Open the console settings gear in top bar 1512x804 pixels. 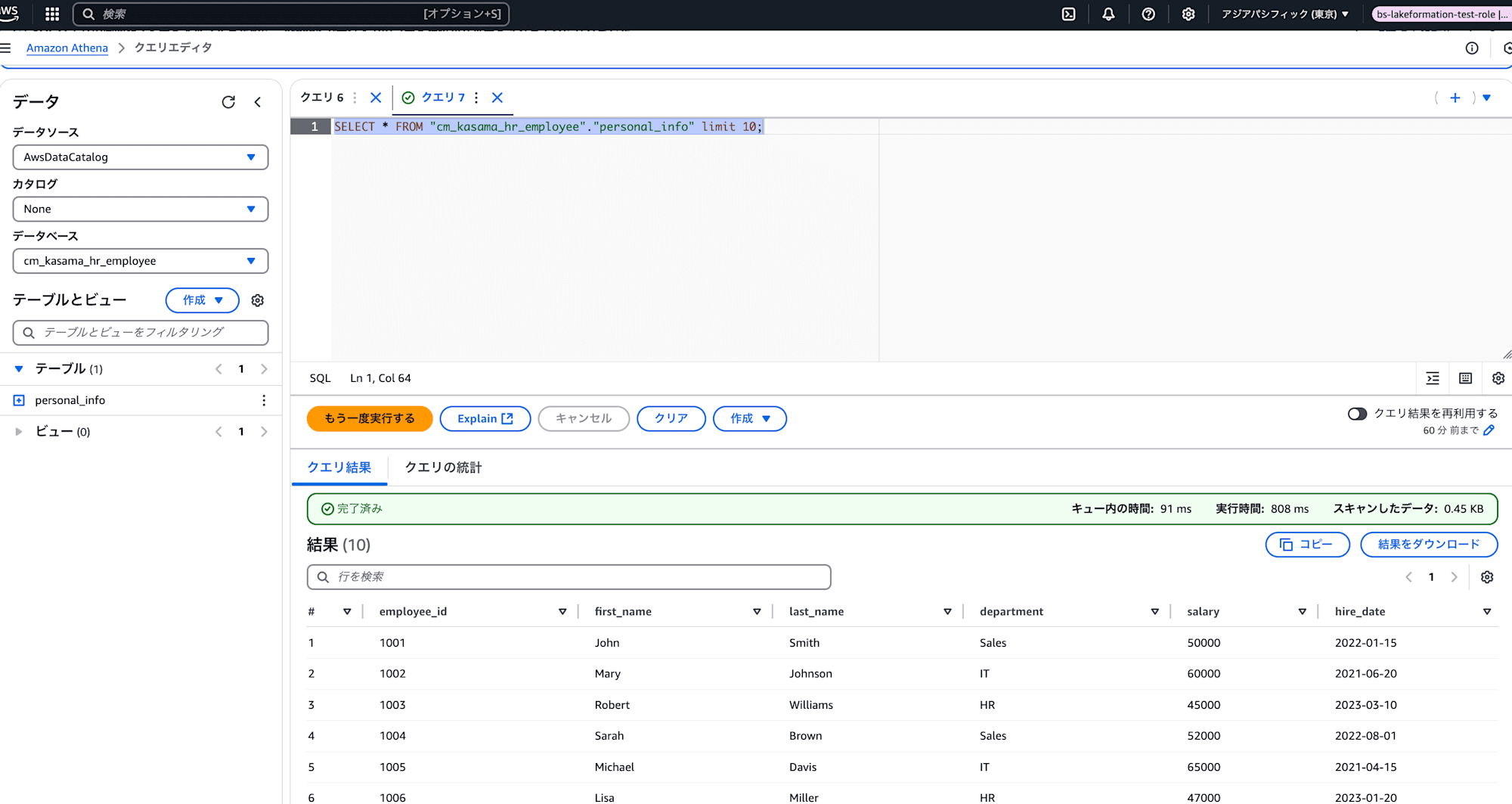(x=1188, y=14)
